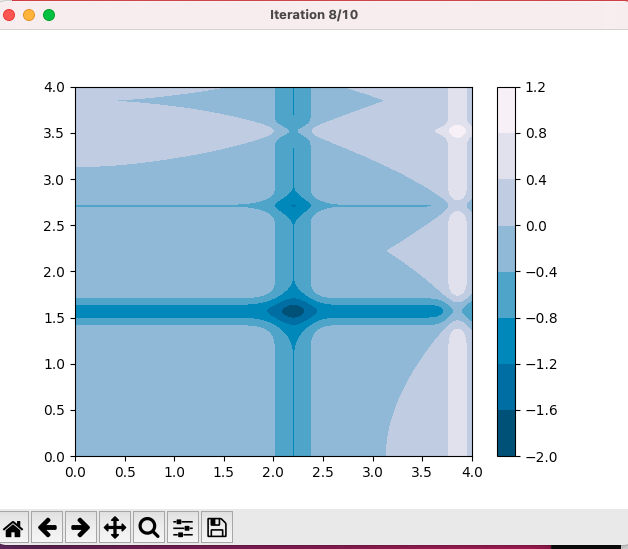Click the x-axis label 2.5
The image size is (628, 549).
(x=323, y=473)
